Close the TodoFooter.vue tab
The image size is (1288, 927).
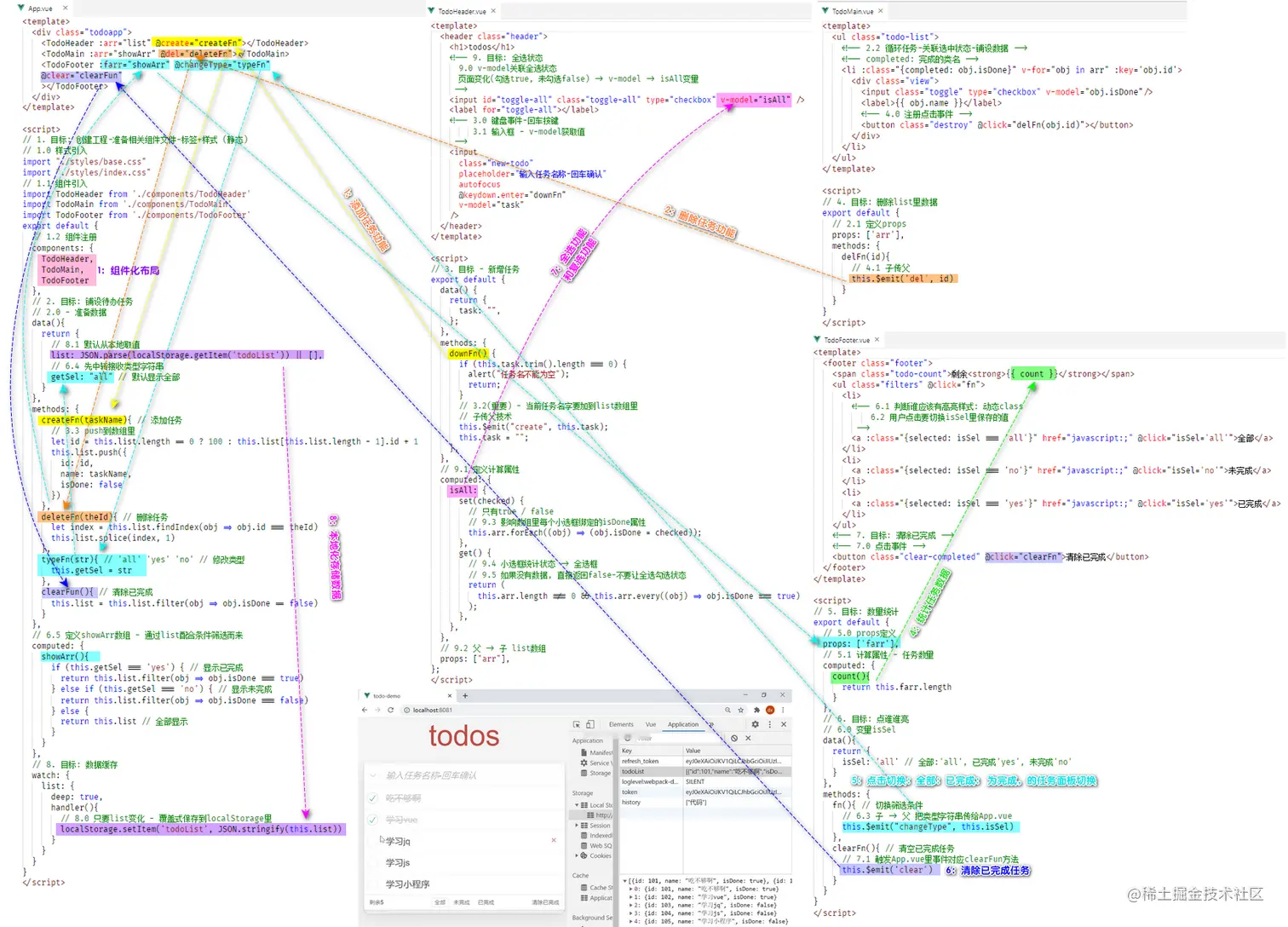877,340
